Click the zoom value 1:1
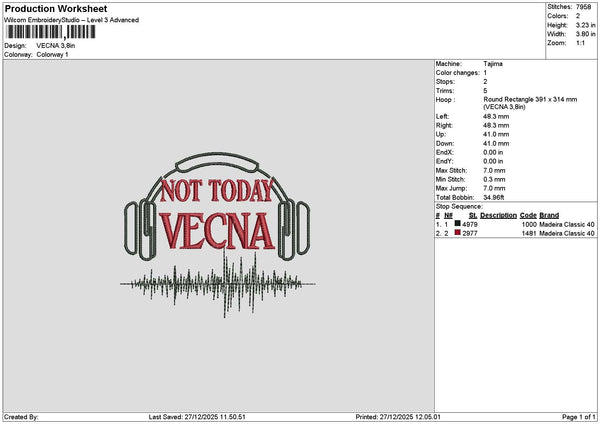 point(580,43)
